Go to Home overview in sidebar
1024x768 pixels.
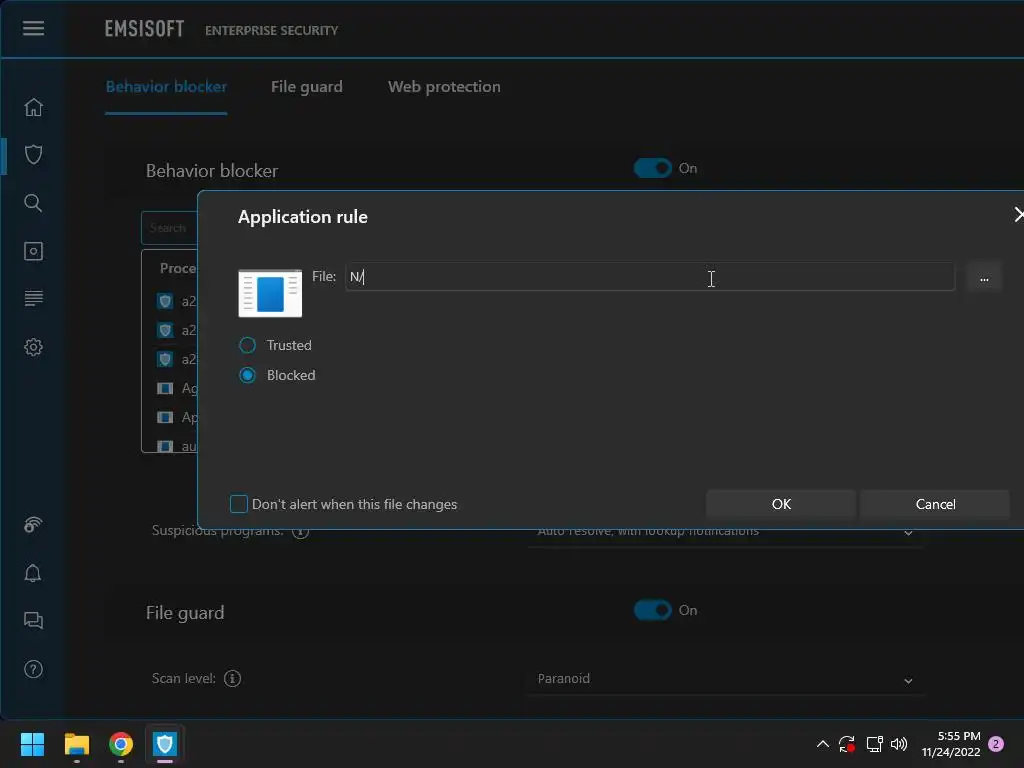[33, 107]
